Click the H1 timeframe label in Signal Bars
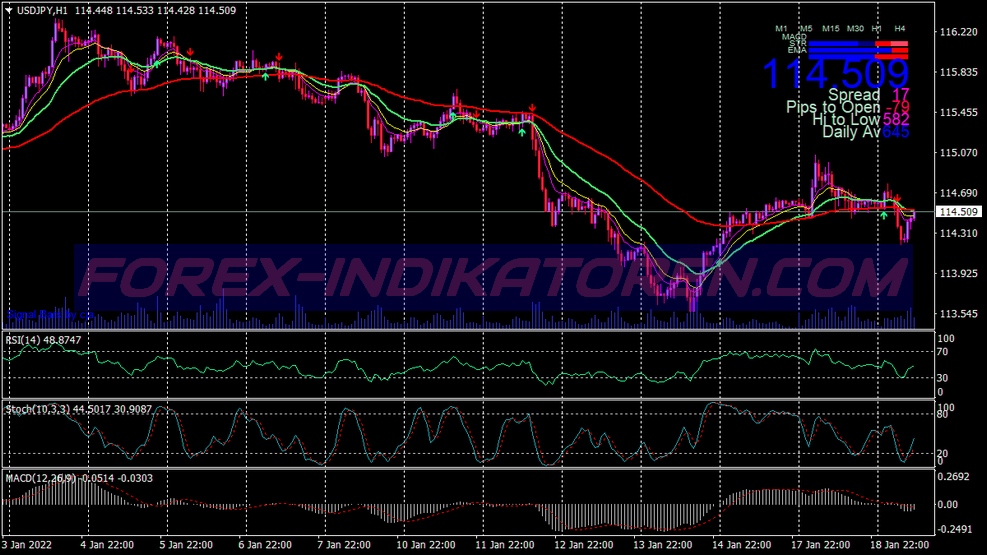The image size is (987, 555). coord(876,29)
